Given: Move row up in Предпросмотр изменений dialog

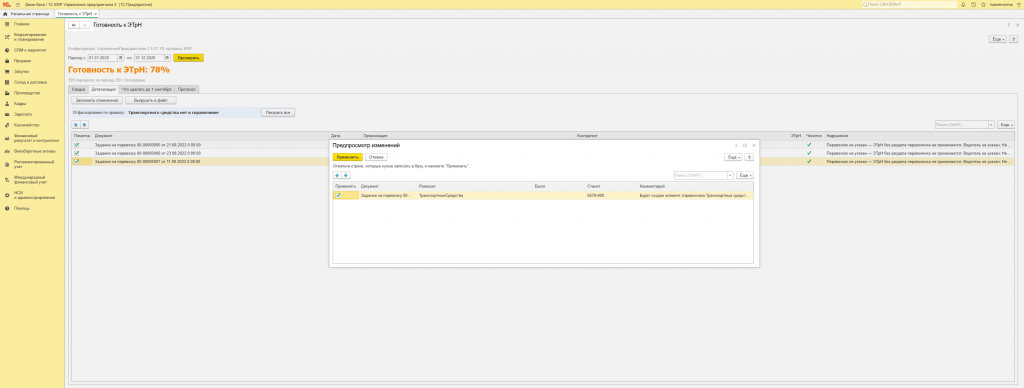Looking at the screenshot, I should [x=337, y=175].
